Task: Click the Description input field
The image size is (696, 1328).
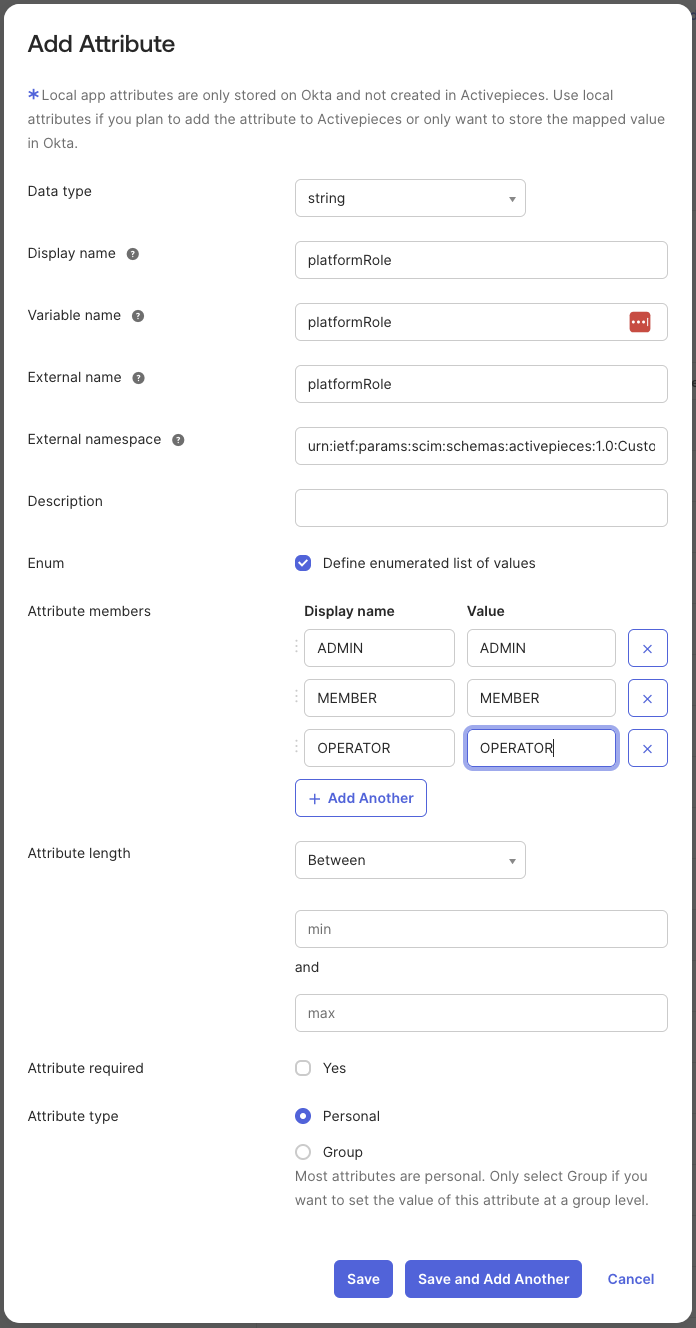Action: click(x=481, y=507)
